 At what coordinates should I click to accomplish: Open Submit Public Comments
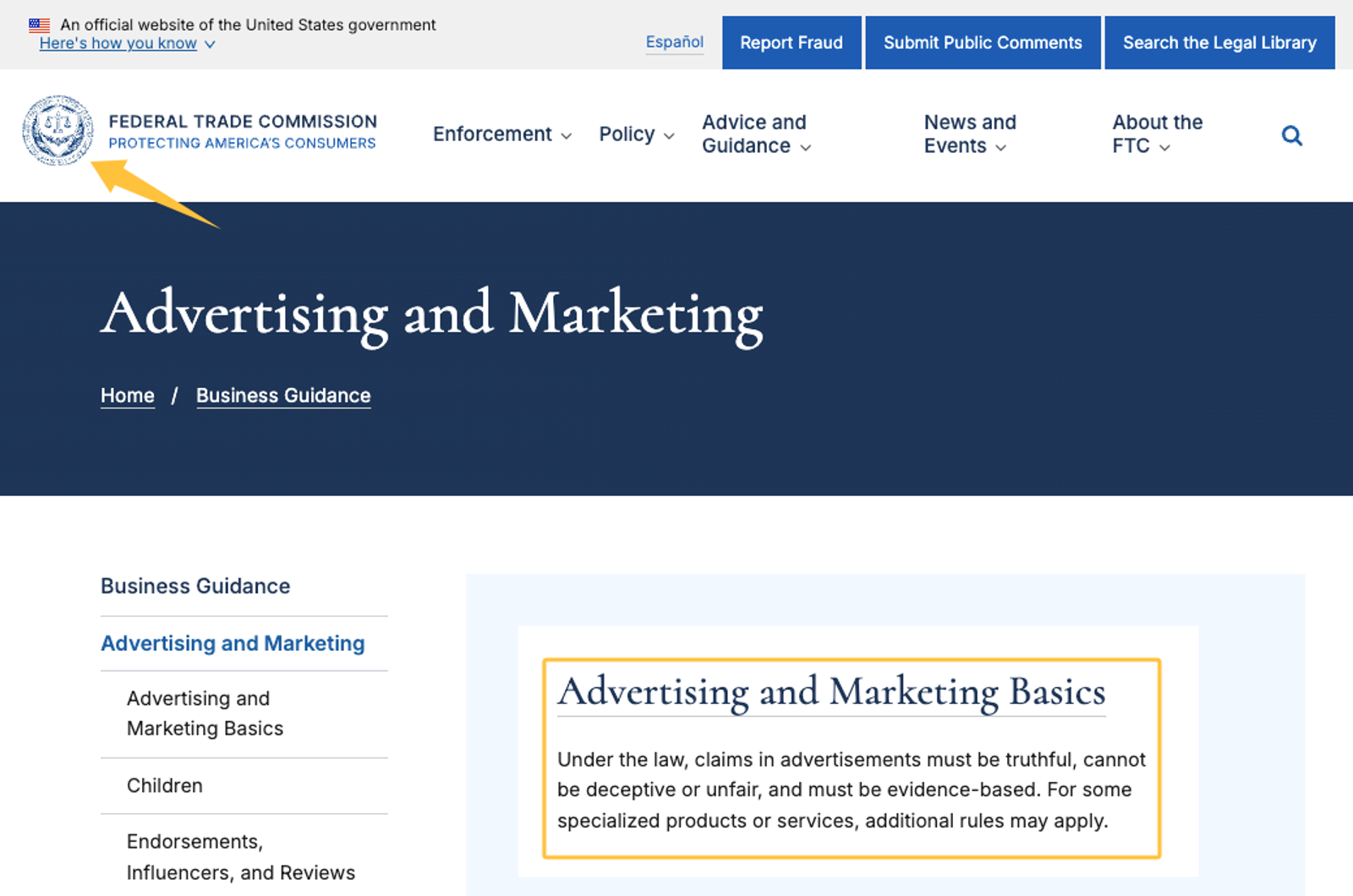pyautogui.click(x=983, y=42)
